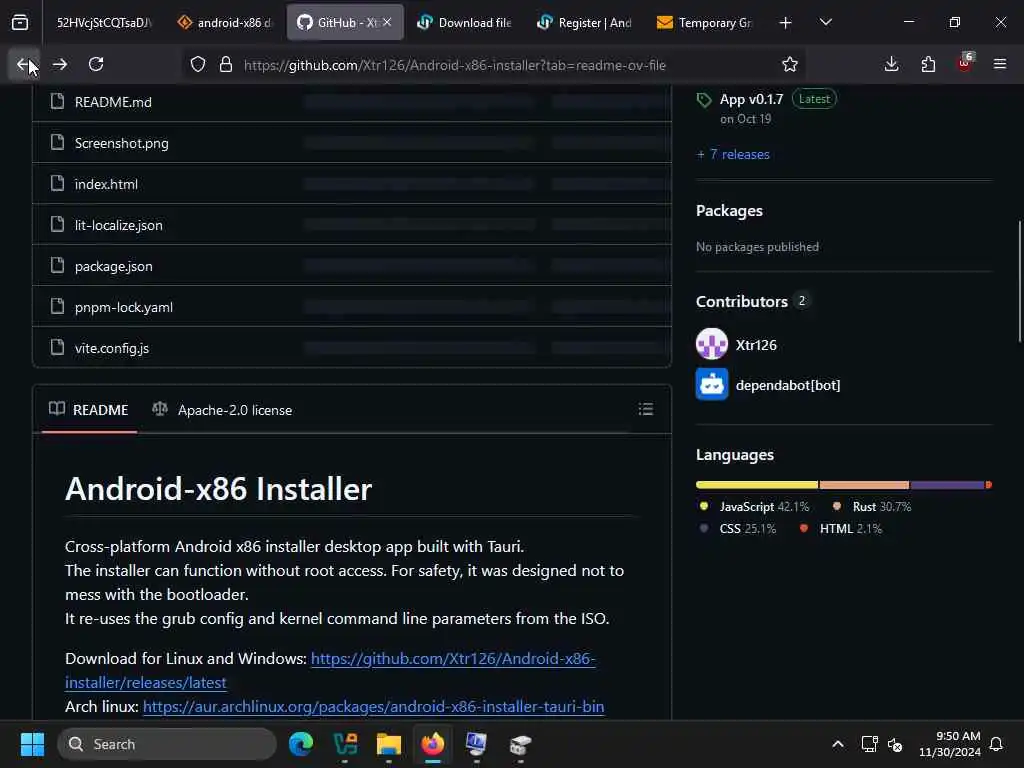The height and width of the screenshot is (768, 1024).
Task: Select the Apache-2.0 license tab
Action: point(222,410)
